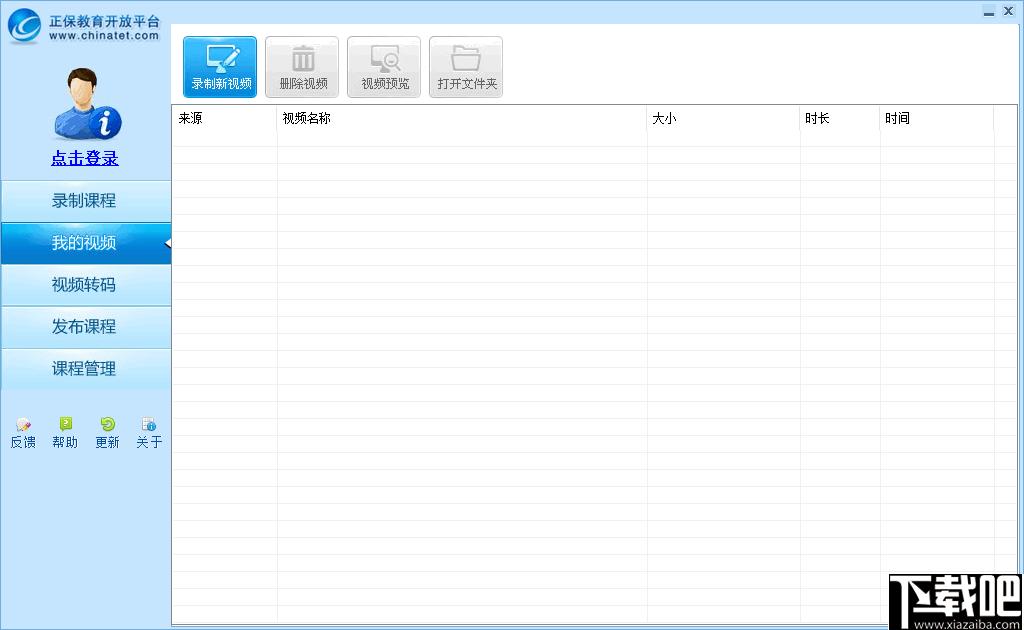Click the 点击登录 login link
This screenshot has height=630, width=1024.
85,158
